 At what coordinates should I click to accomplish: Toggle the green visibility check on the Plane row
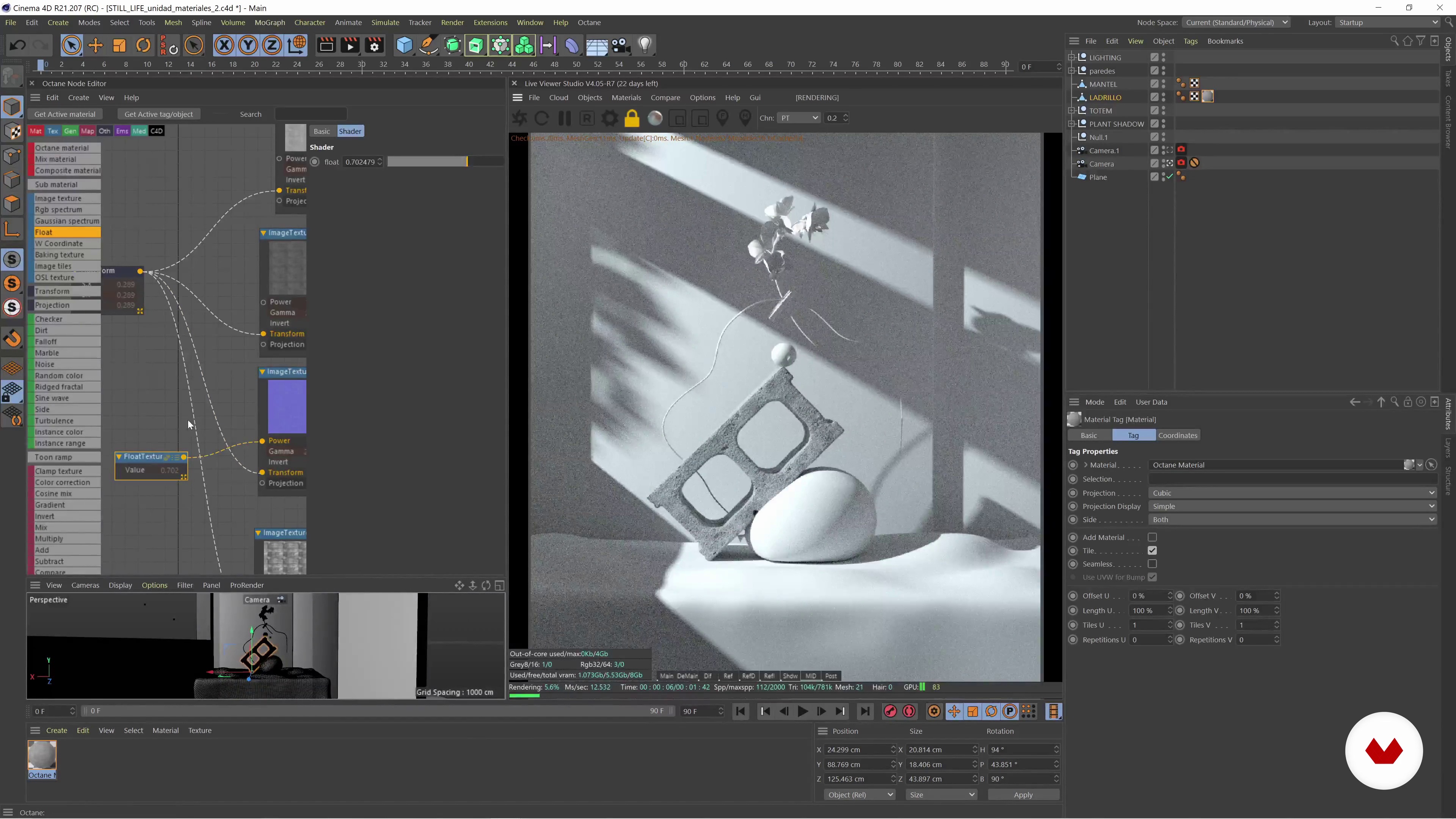(x=1169, y=177)
